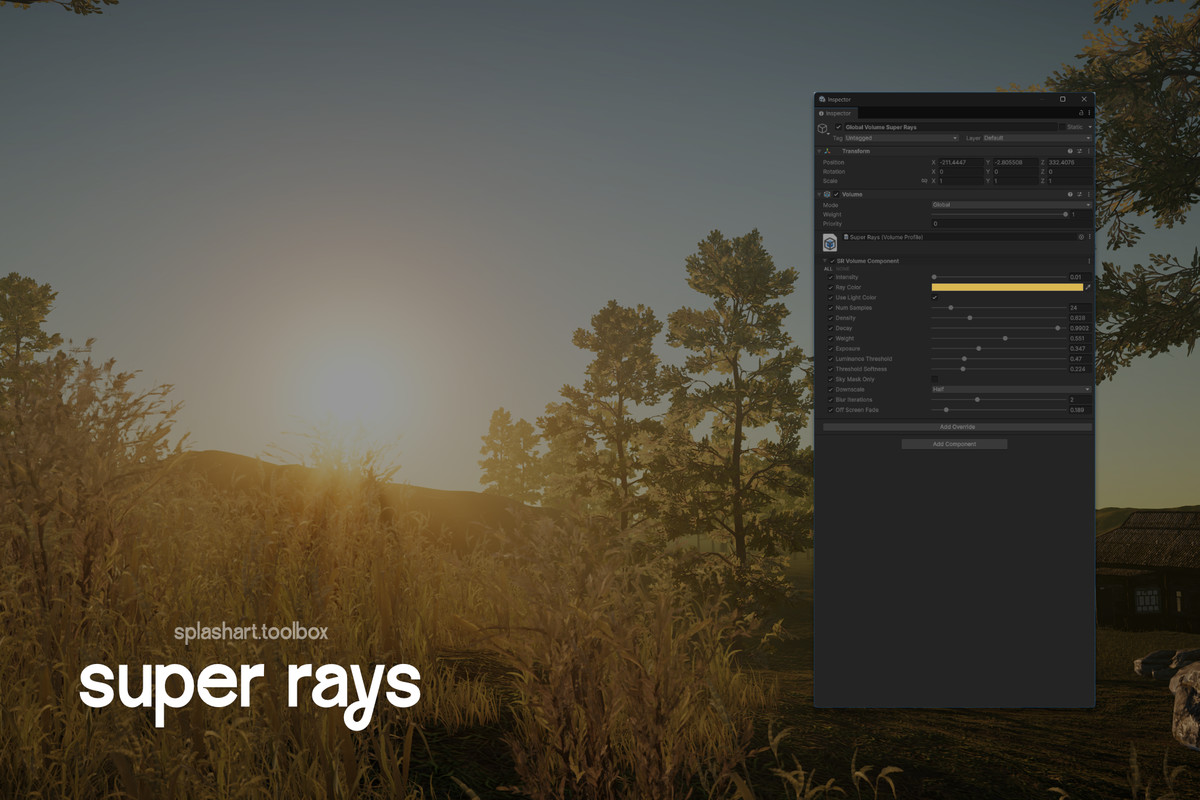The height and width of the screenshot is (800, 1200).
Task: Click the Position X field
Action: (x=961, y=162)
